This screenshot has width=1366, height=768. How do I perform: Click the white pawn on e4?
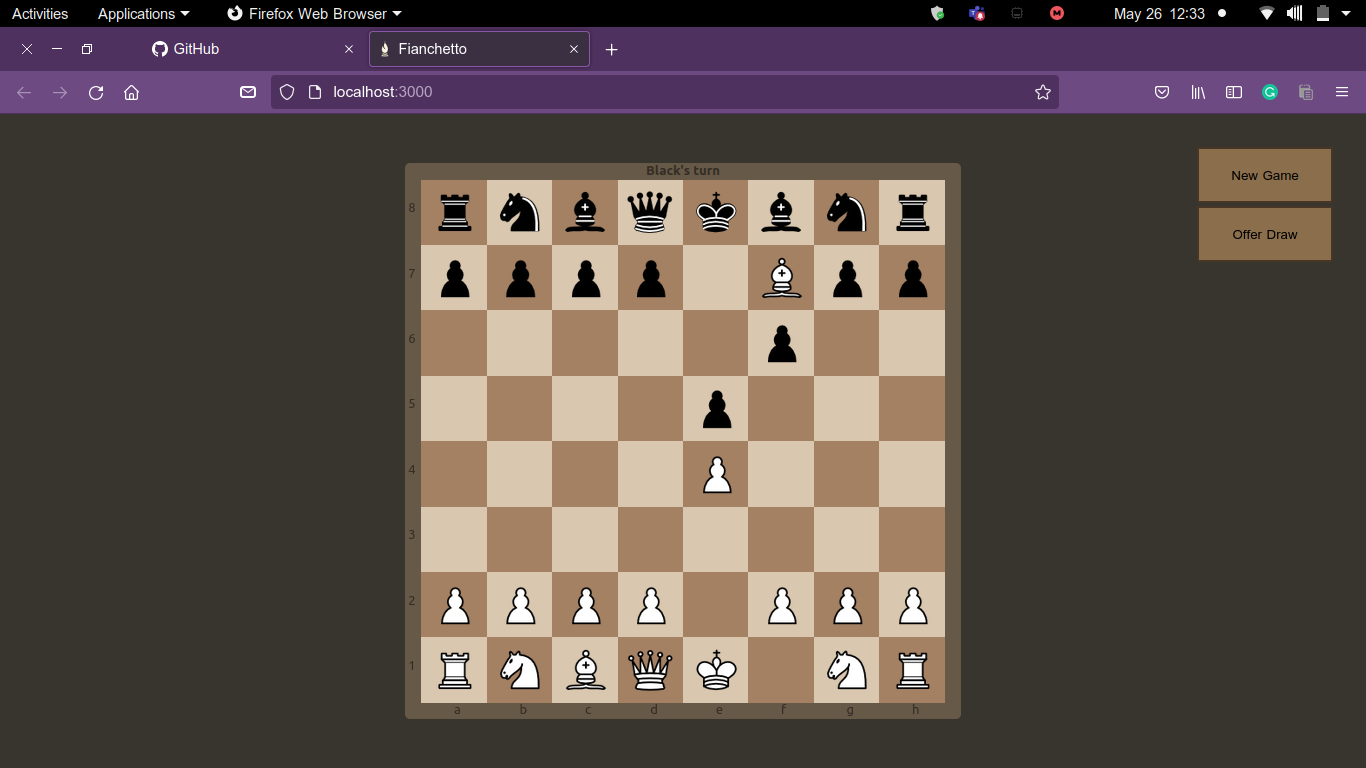click(x=716, y=474)
